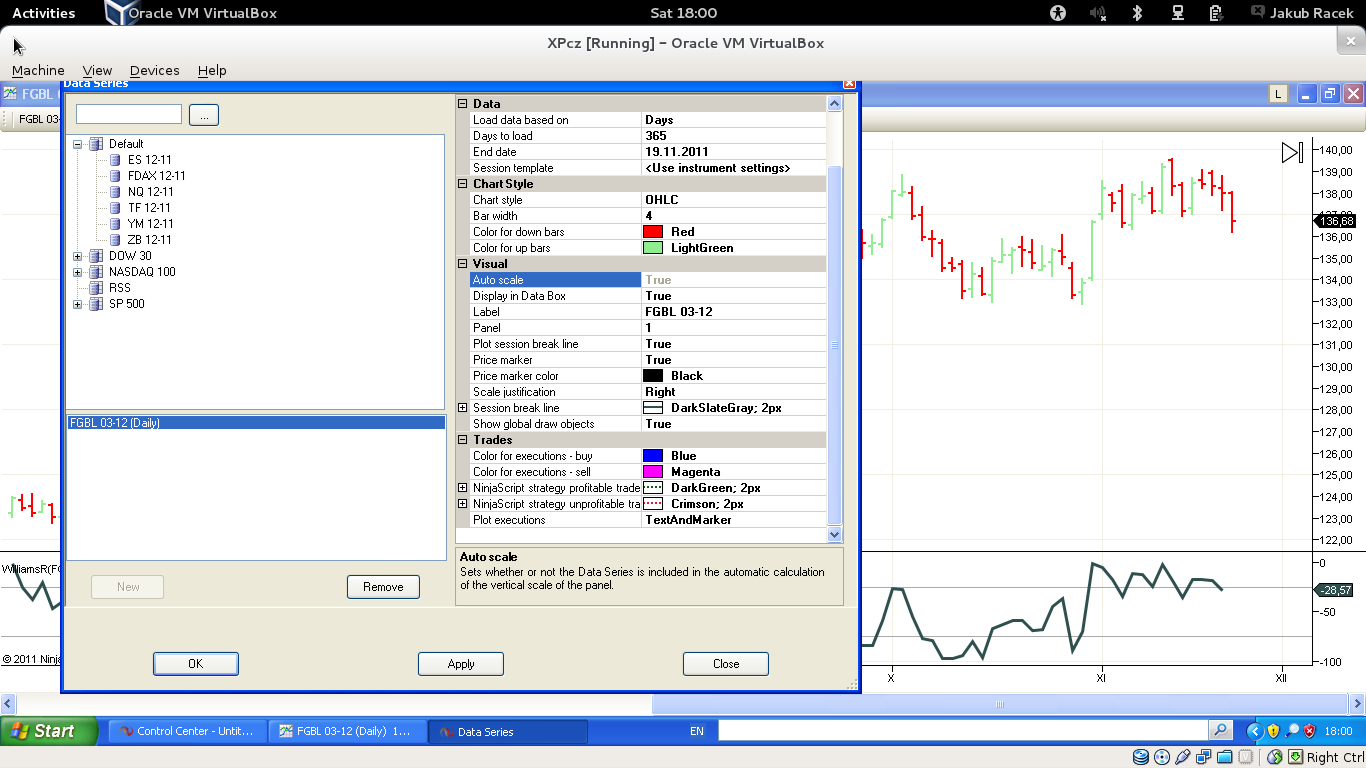Image resolution: width=1366 pixels, height=768 pixels.
Task: Open the Machine menu
Action: [x=38, y=70]
